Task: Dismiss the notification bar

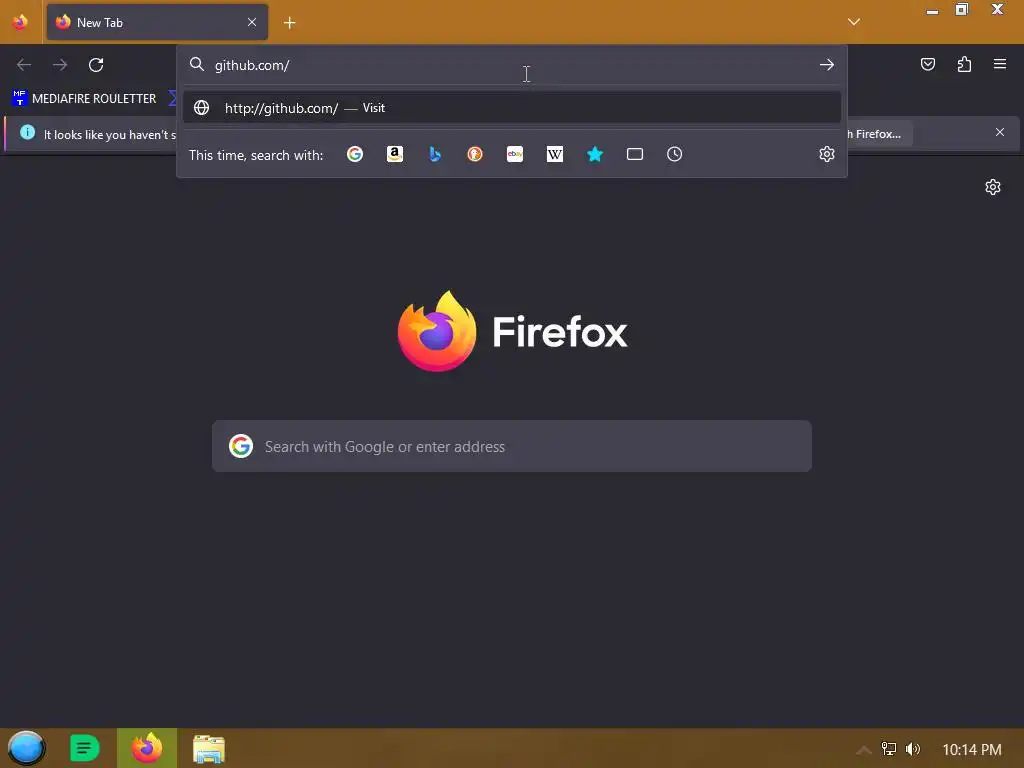Action: tap(1000, 133)
